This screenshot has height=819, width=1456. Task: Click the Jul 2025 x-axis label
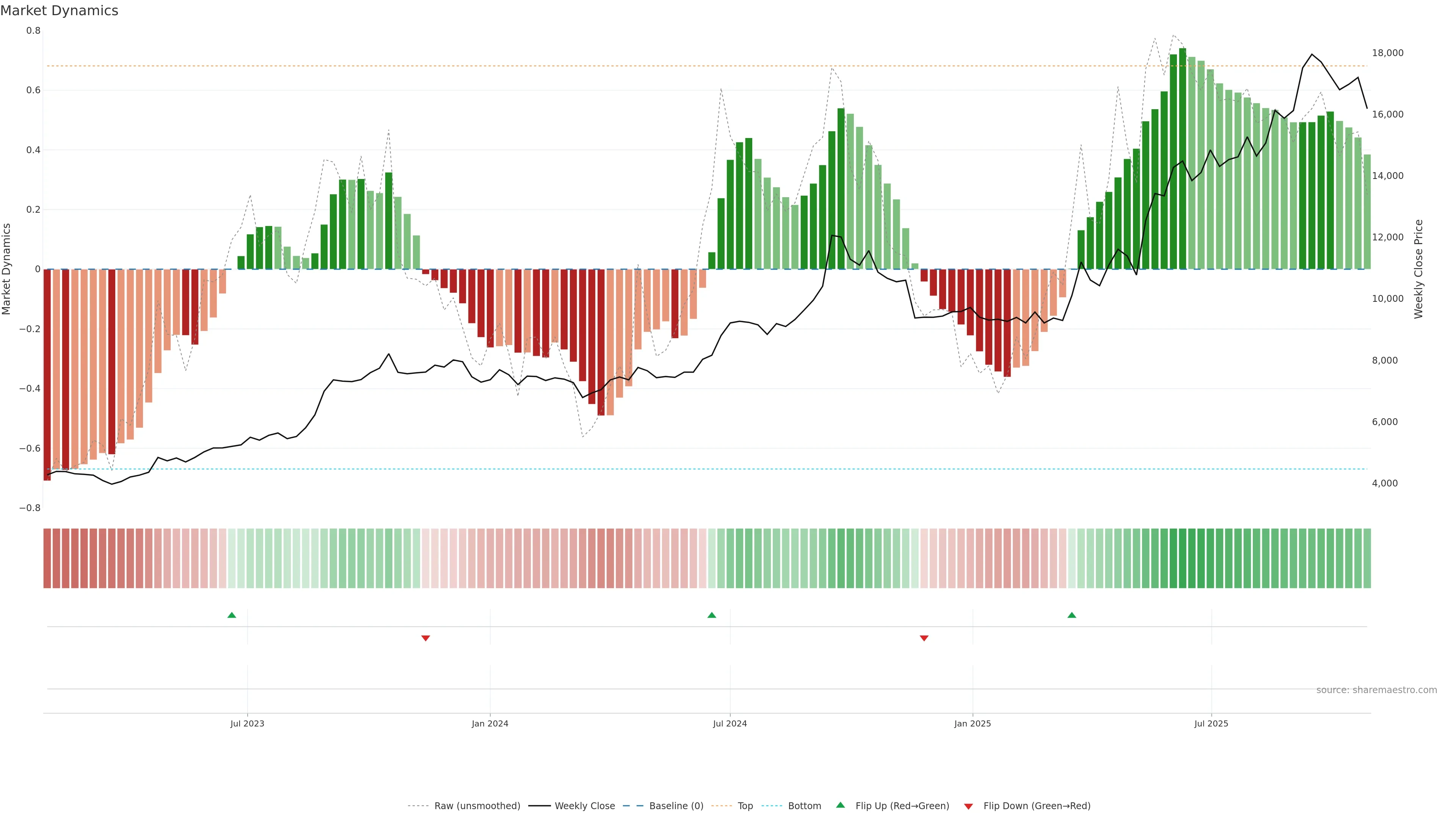tap(1211, 723)
